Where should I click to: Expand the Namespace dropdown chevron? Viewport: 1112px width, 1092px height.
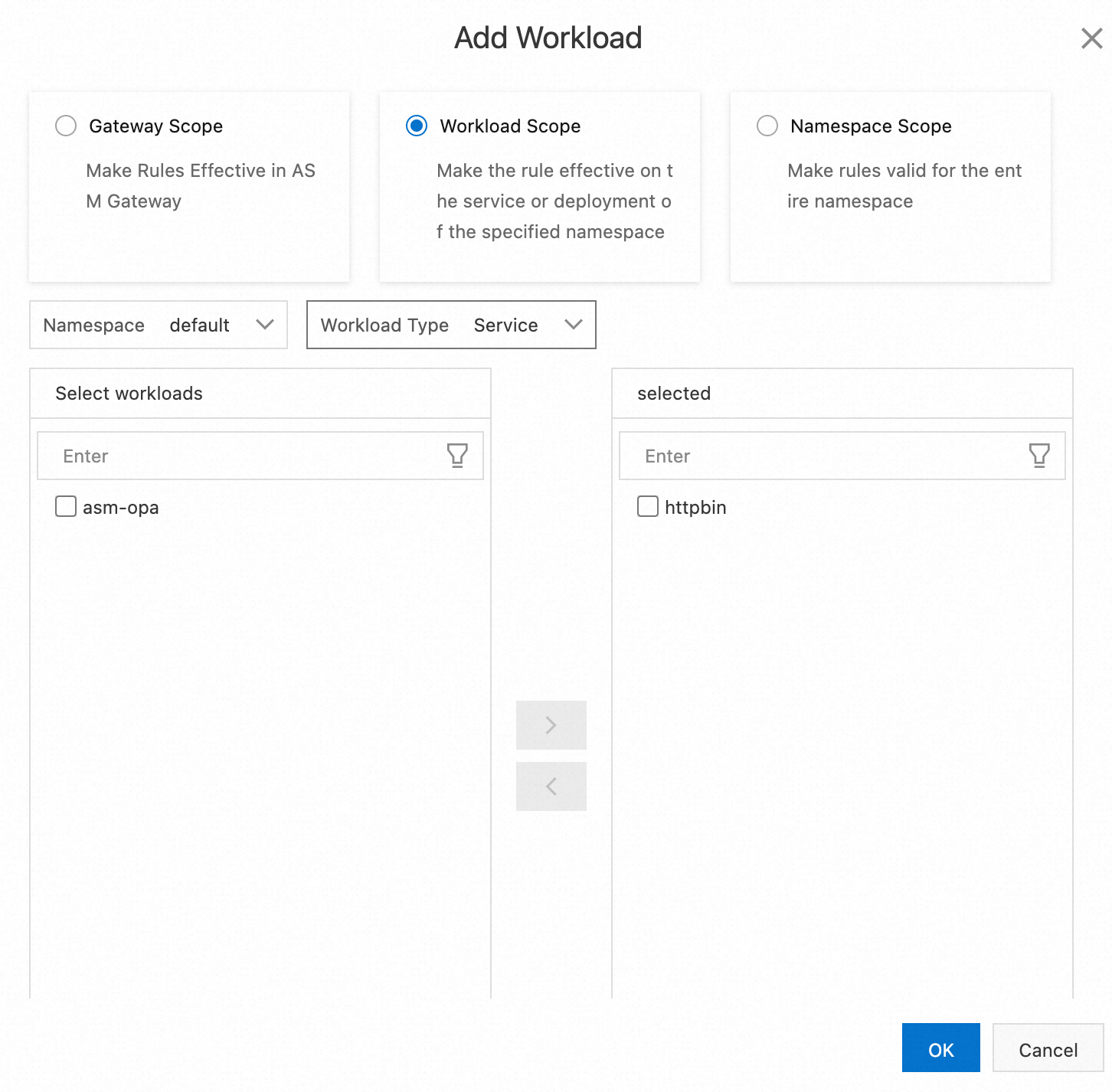[265, 325]
